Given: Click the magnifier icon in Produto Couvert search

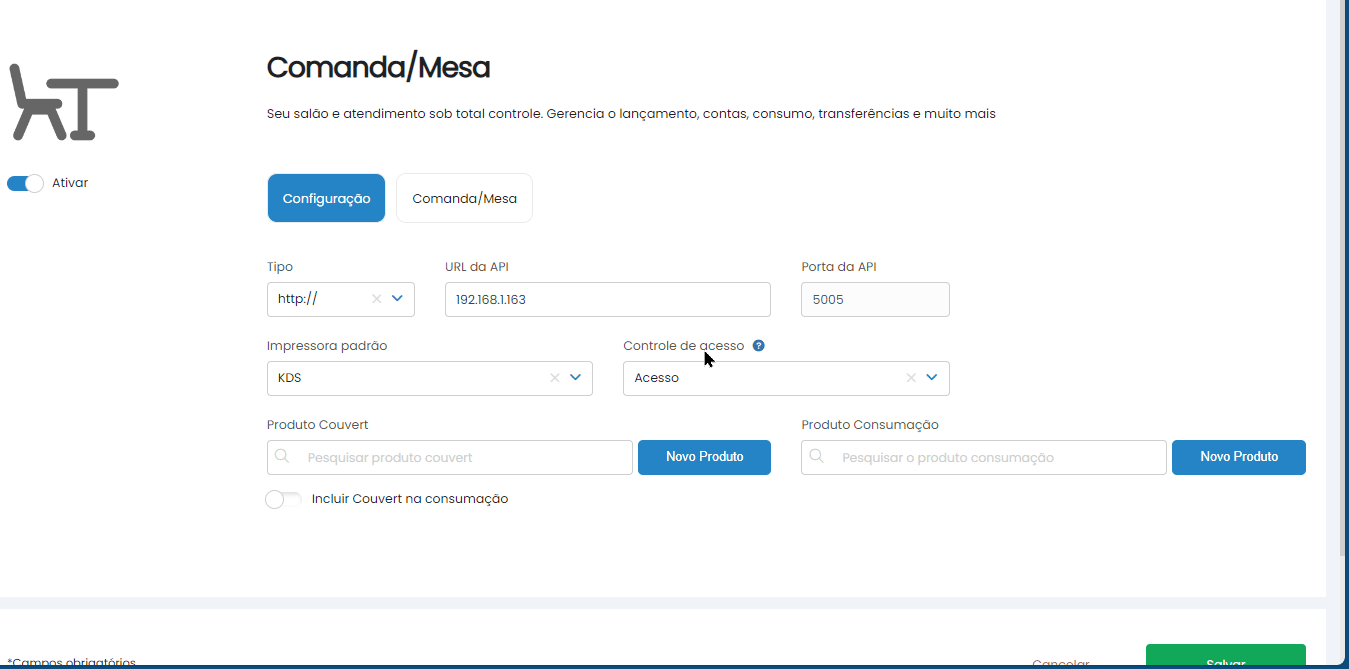Looking at the screenshot, I should click(283, 457).
